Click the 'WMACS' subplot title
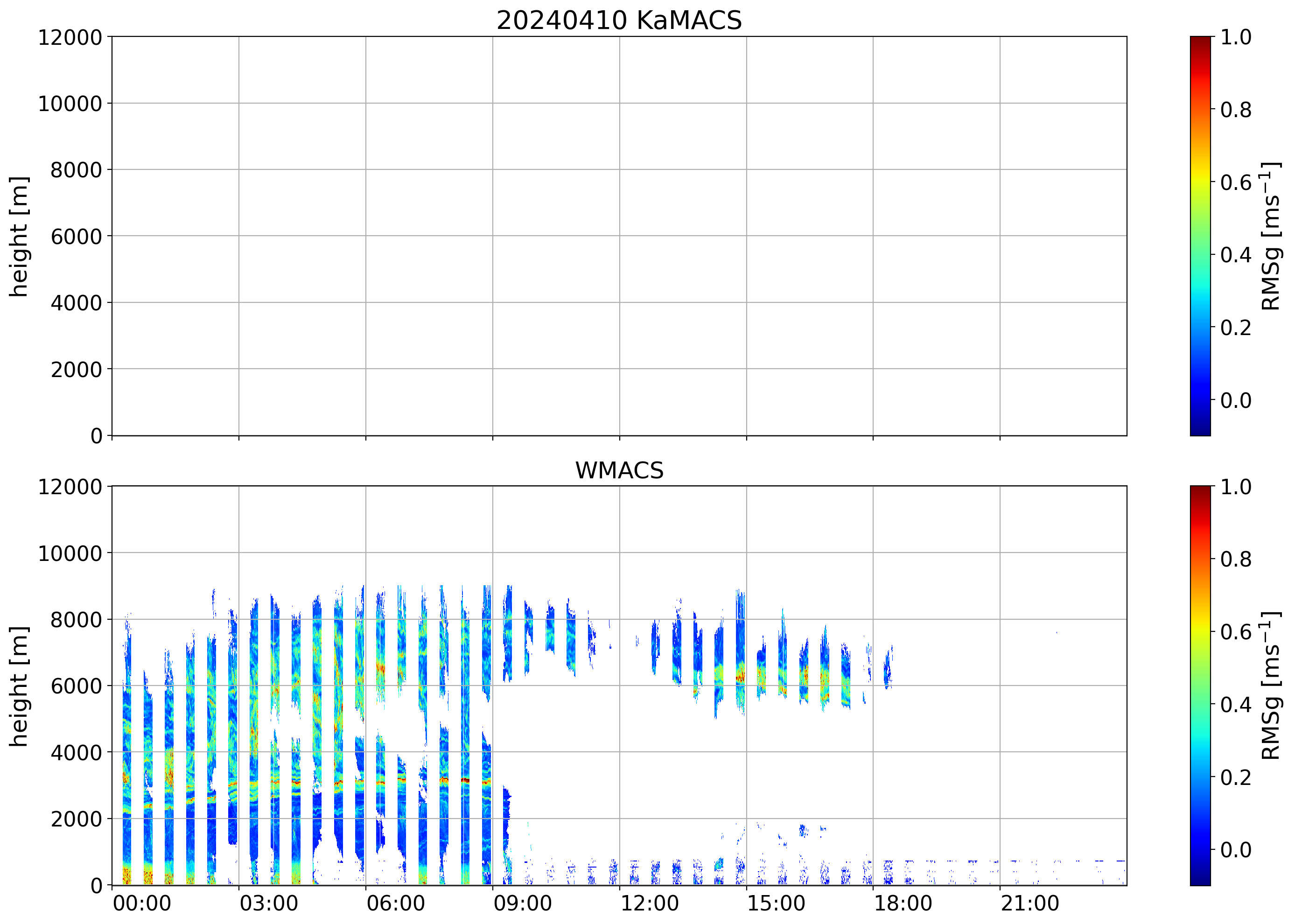The height and width of the screenshot is (924, 1295). click(x=619, y=470)
